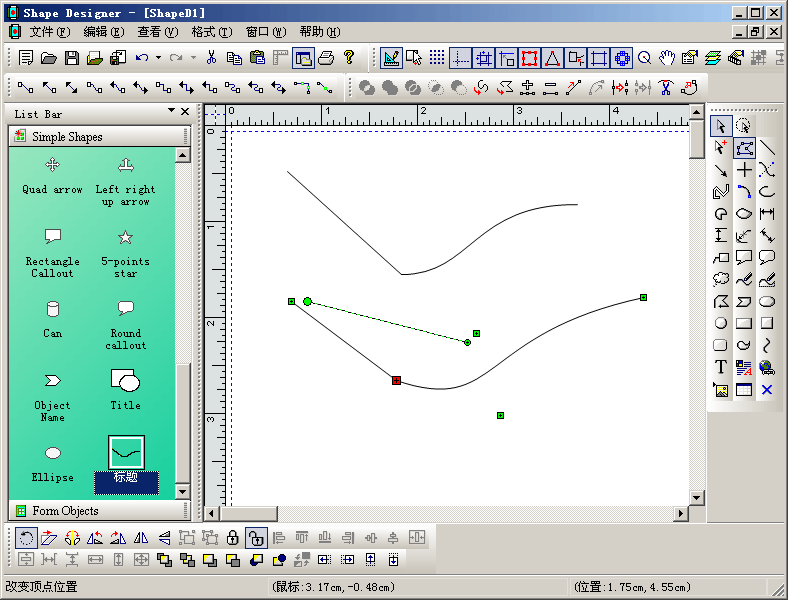
Task: Click the scissors Cut icon
Action: (211, 58)
